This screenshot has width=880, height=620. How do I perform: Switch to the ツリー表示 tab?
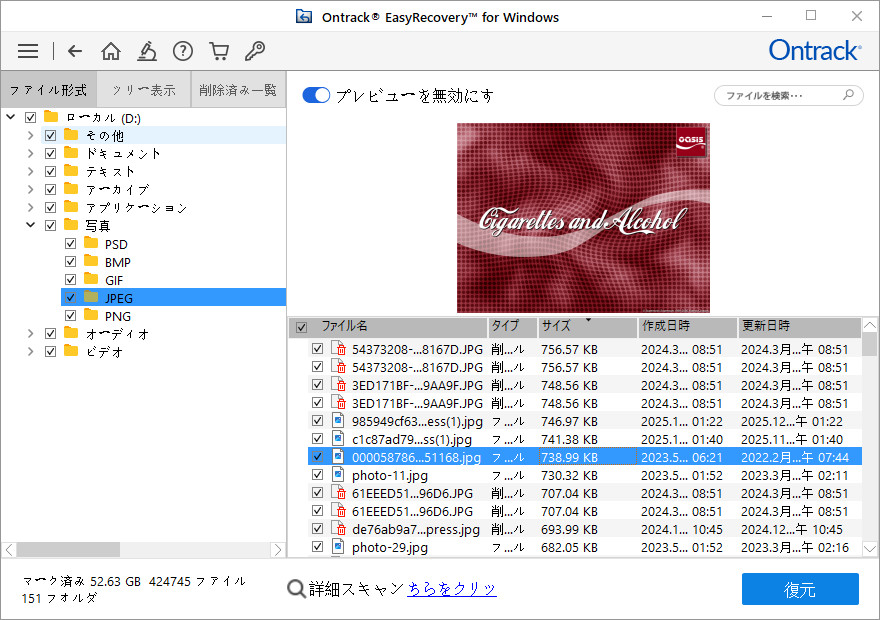click(143, 89)
